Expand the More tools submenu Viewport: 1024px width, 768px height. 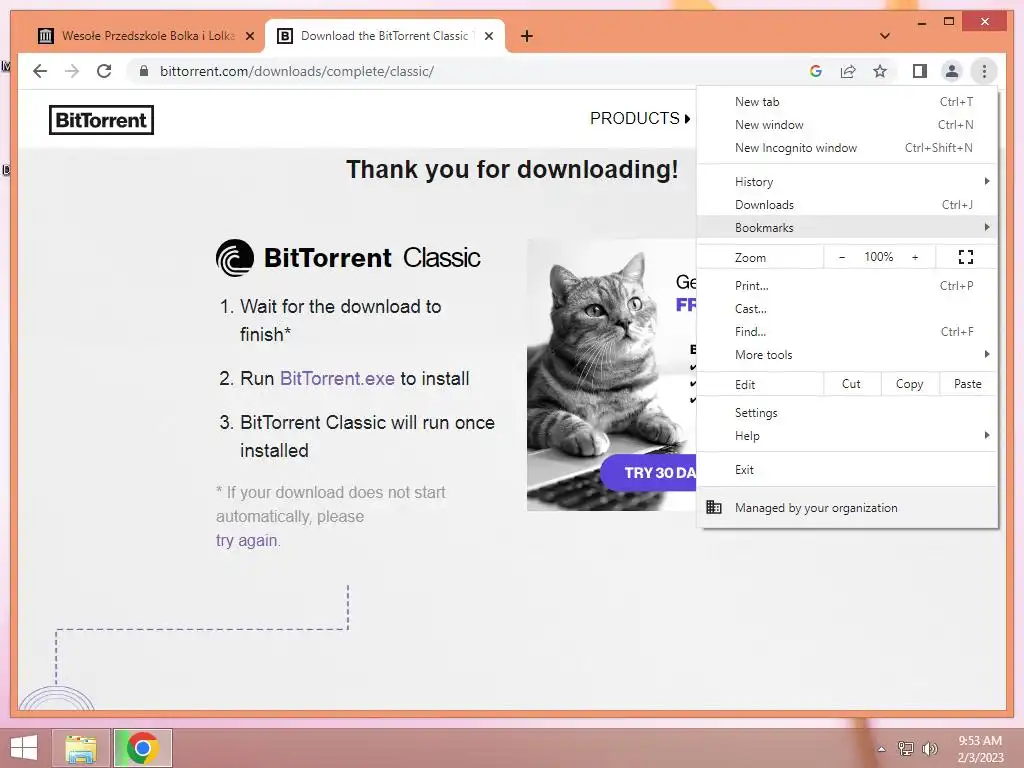pyautogui.click(x=847, y=355)
